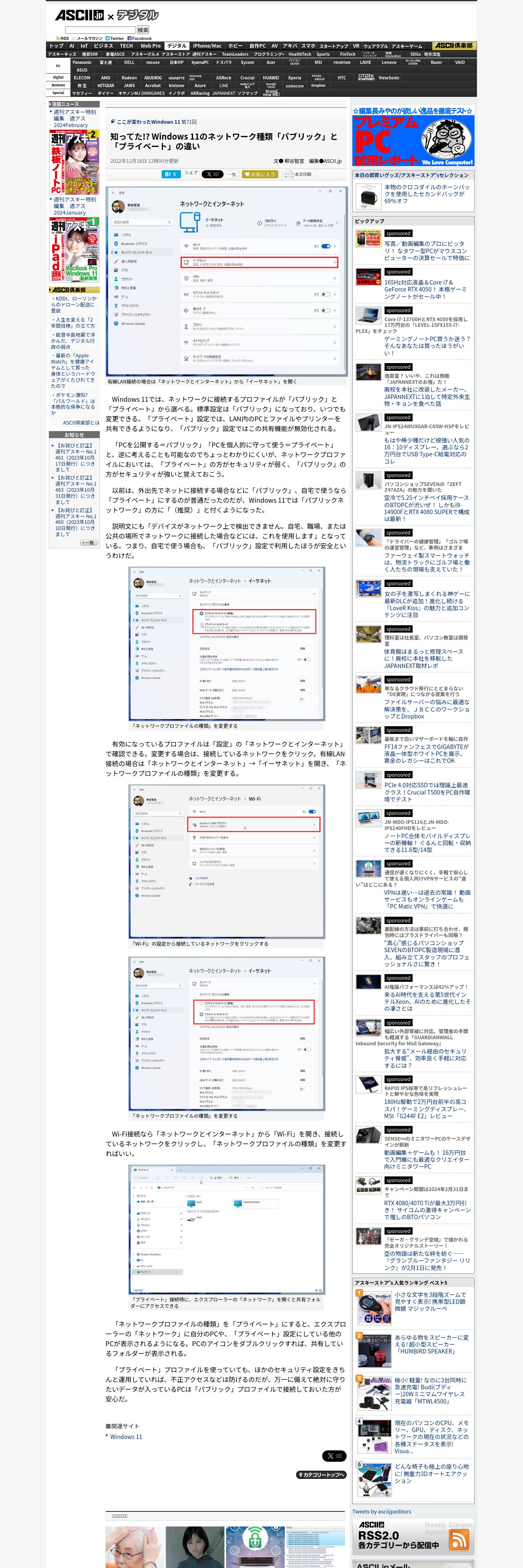
Task: Click the Panasonic brand link
Action: [82, 62]
